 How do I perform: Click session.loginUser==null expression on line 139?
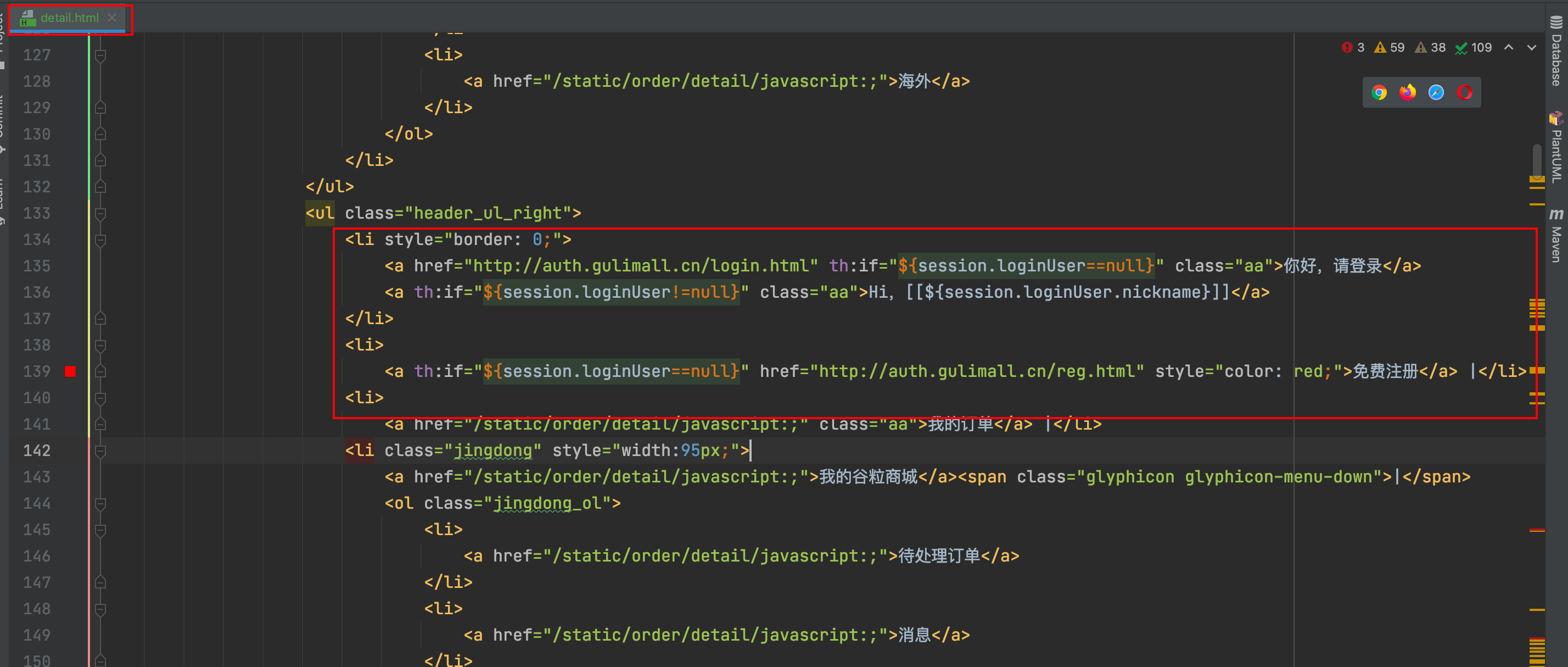tap(611, 371)
